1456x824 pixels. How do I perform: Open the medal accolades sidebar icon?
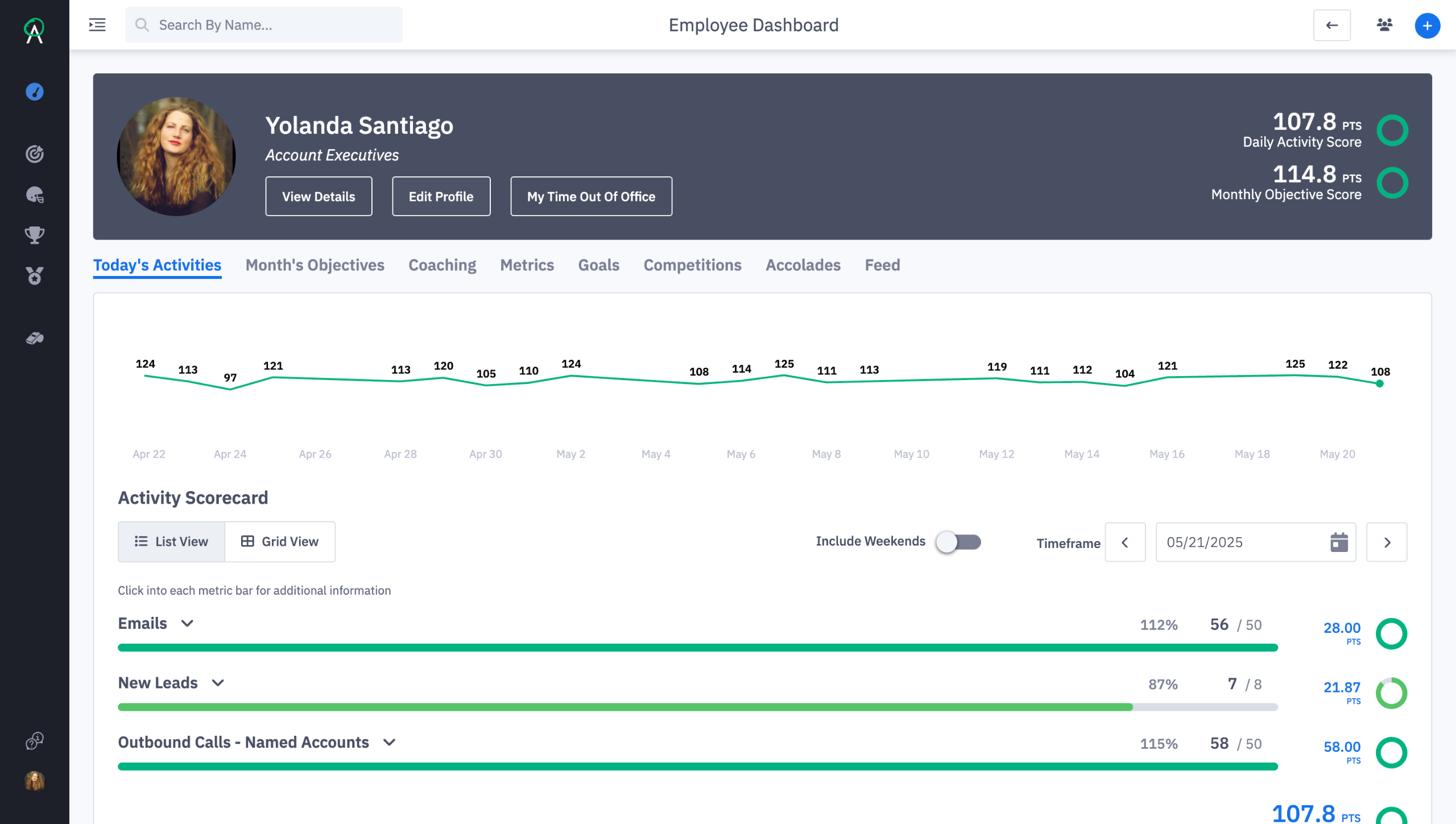pyautogui.click(x=35, y=276)
